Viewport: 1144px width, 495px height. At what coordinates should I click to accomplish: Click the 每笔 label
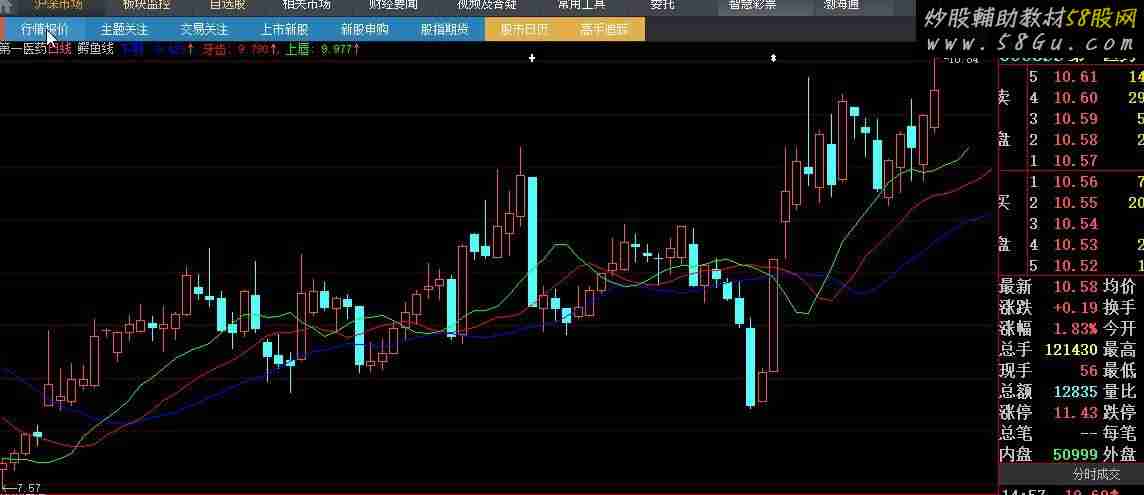(x=1119, y=434)
